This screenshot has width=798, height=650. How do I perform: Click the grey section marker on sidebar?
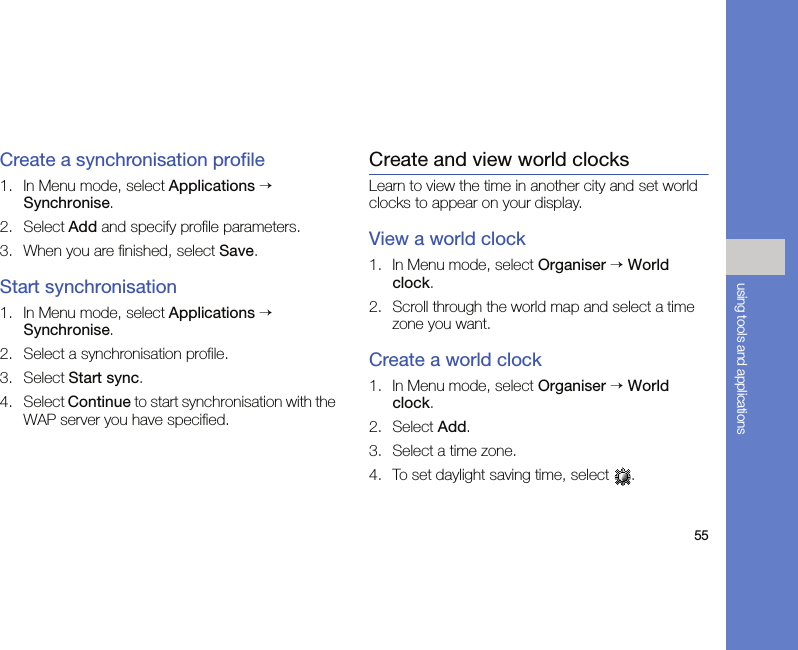[x=756, y=257]
